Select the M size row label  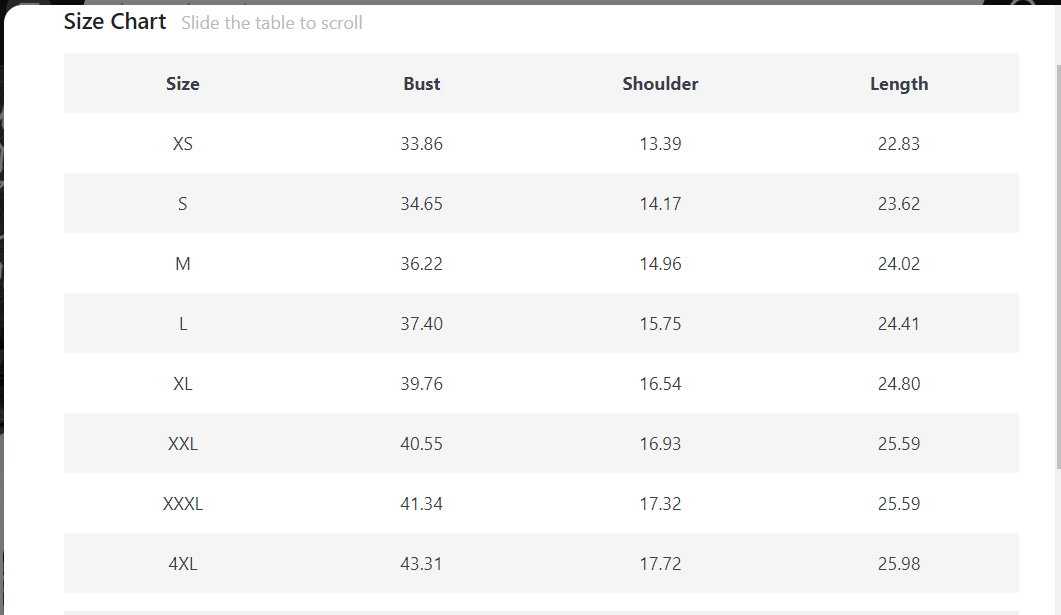coord(183,264)
